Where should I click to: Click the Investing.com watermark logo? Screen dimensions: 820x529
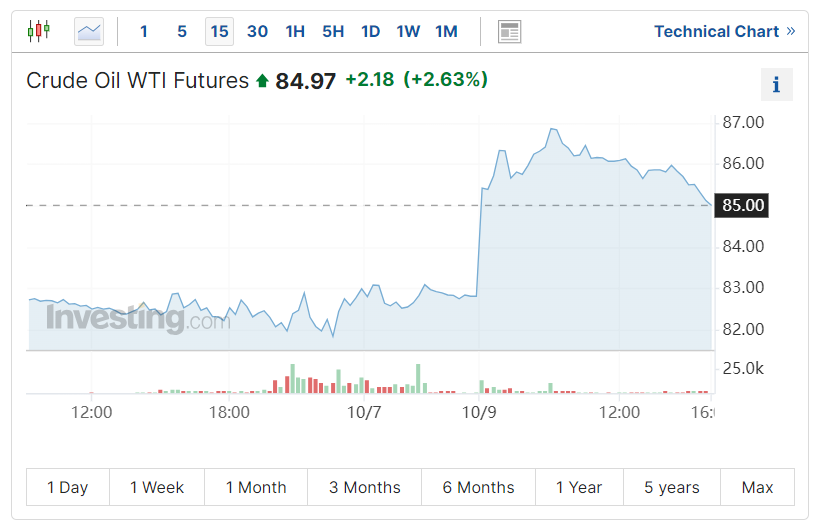130,319
